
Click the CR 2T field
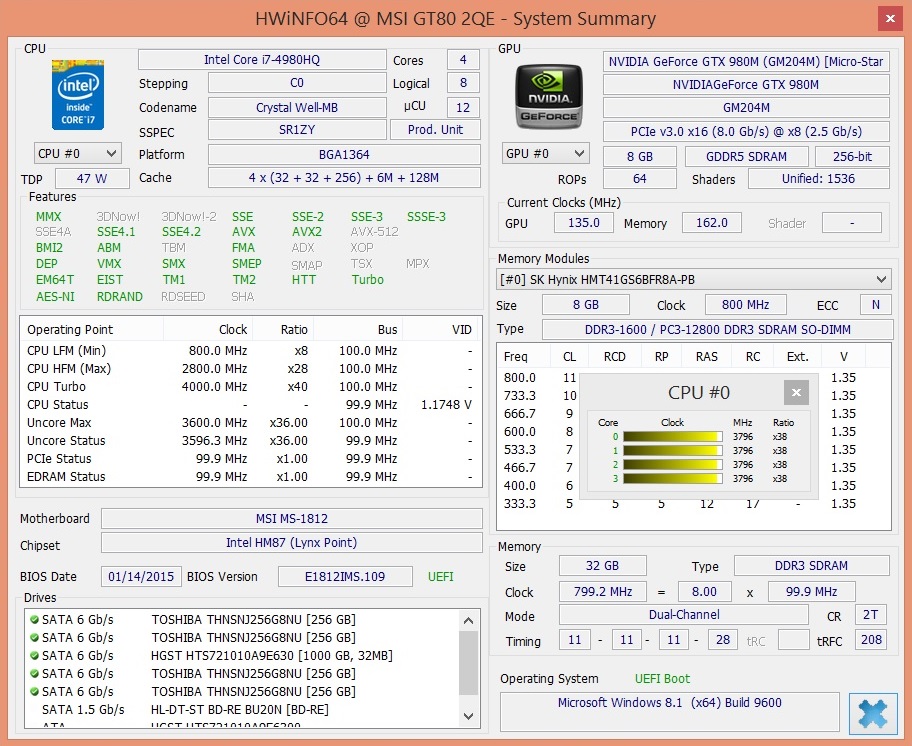(871, 615)
